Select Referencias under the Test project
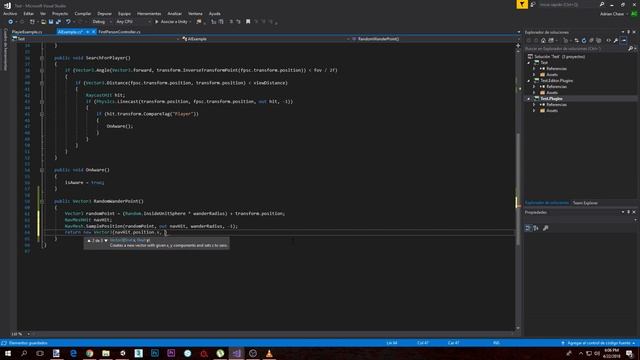The height and width of the screenshot is (360, 640). point(556,69)
